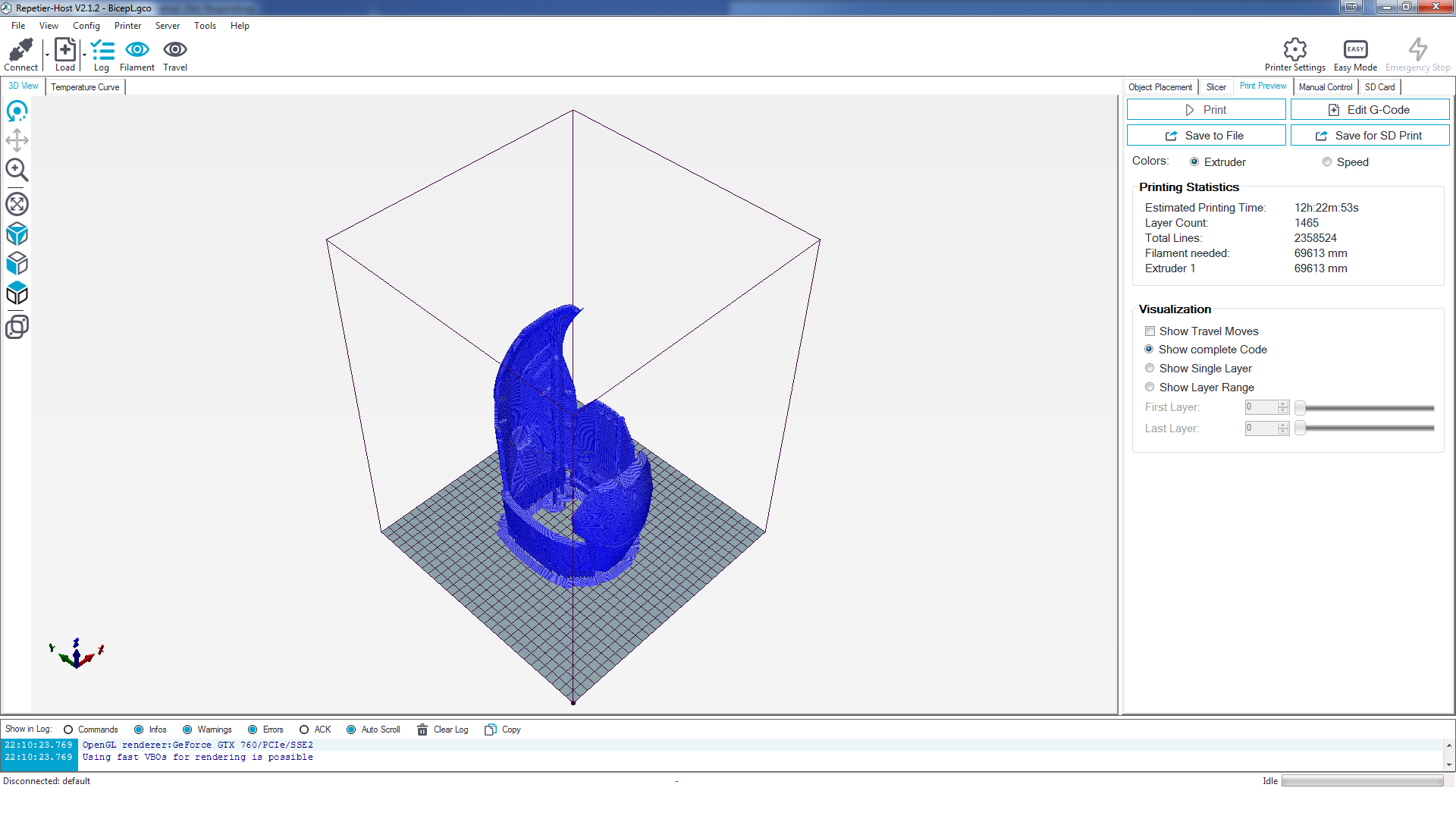
Task: Select the zoom magnifier tool
Action: [x=17, y=170]
